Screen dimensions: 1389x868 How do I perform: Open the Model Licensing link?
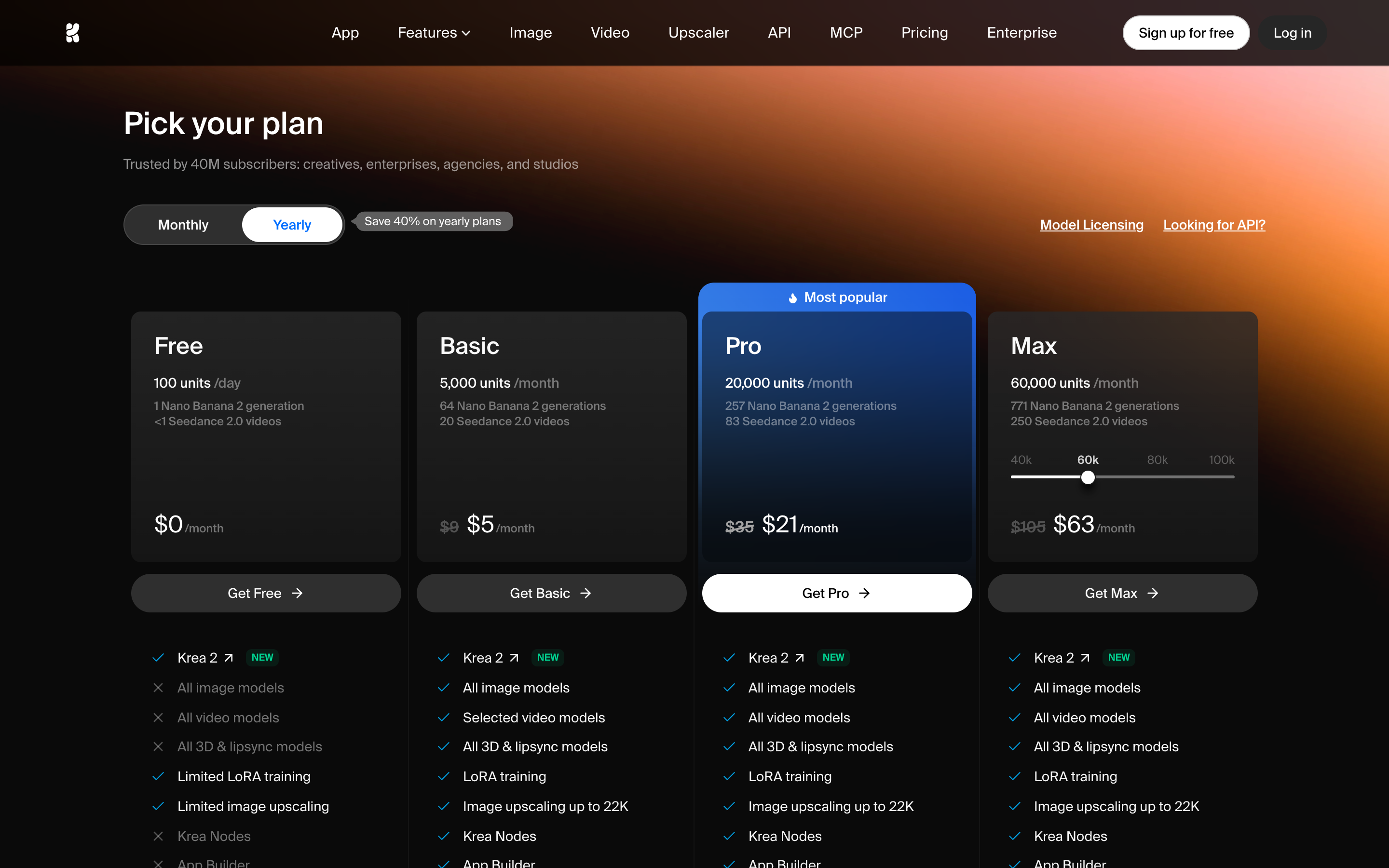tap(1092, 225)
